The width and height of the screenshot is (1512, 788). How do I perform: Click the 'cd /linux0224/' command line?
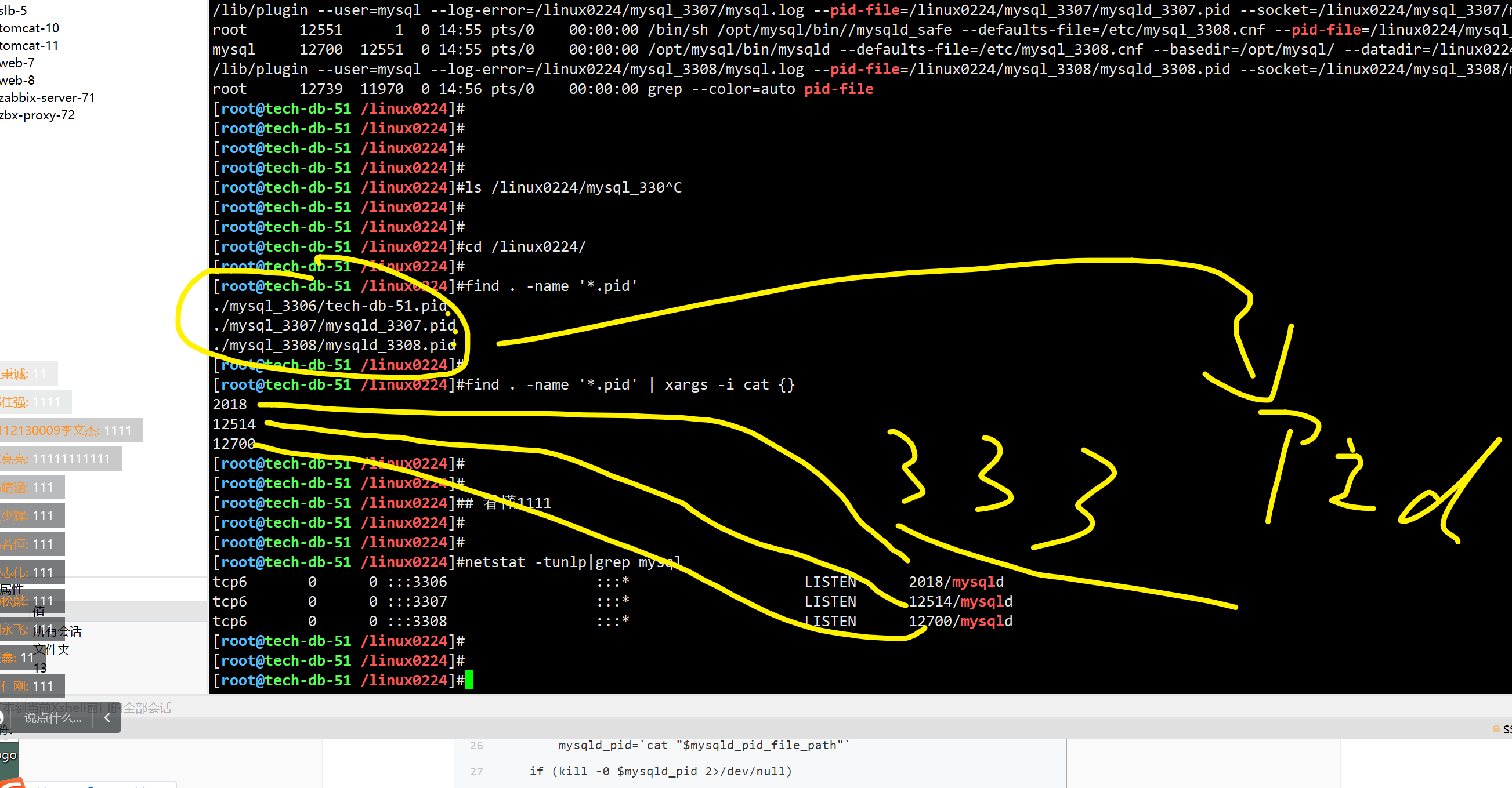pyautogui.click(x=525, y=246)
